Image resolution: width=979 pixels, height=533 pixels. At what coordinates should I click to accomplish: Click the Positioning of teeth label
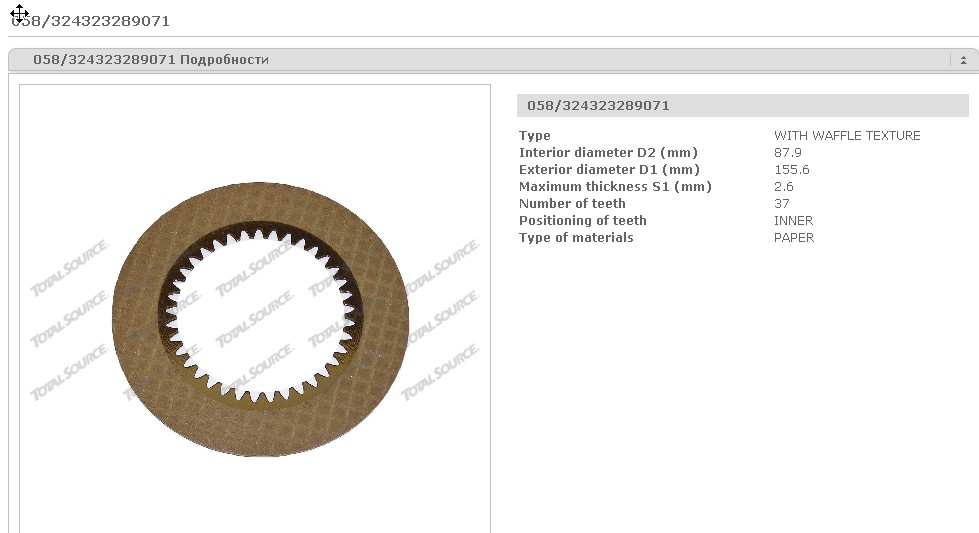tap(582, 221)
